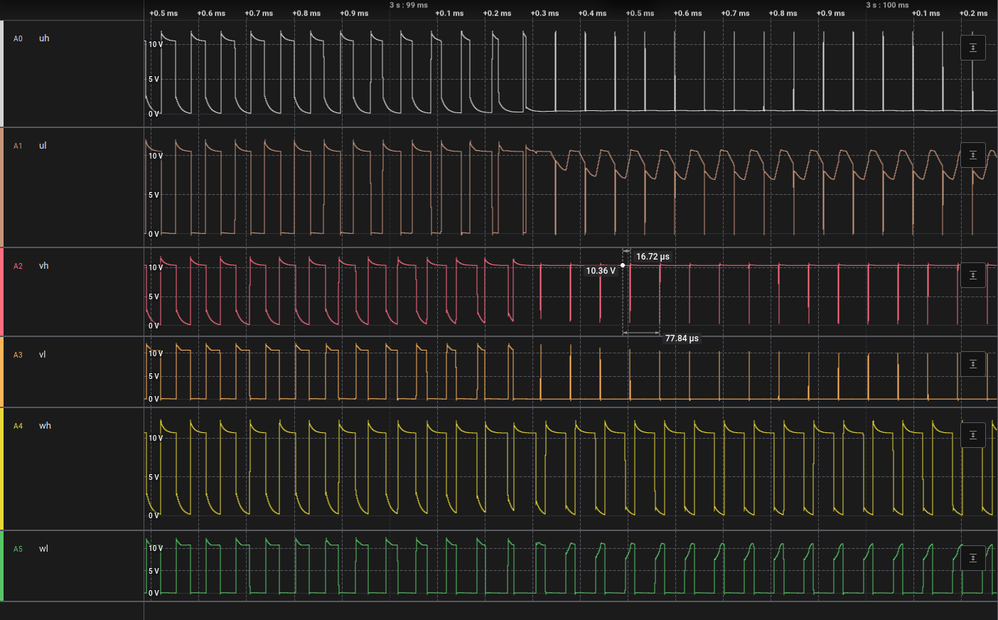Image resolution: width=998 pixels, height=620 pixels.
Task: Click the vertical fit icon for channel vl
Action: 973,364
